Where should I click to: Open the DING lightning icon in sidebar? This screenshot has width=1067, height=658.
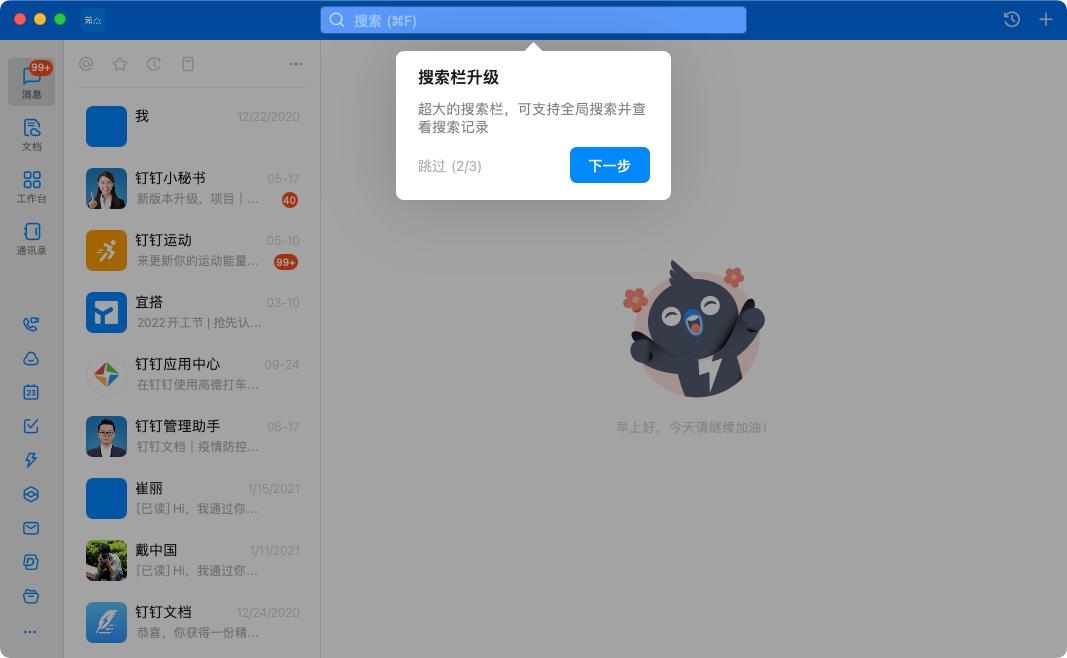[x=31, y=460]
